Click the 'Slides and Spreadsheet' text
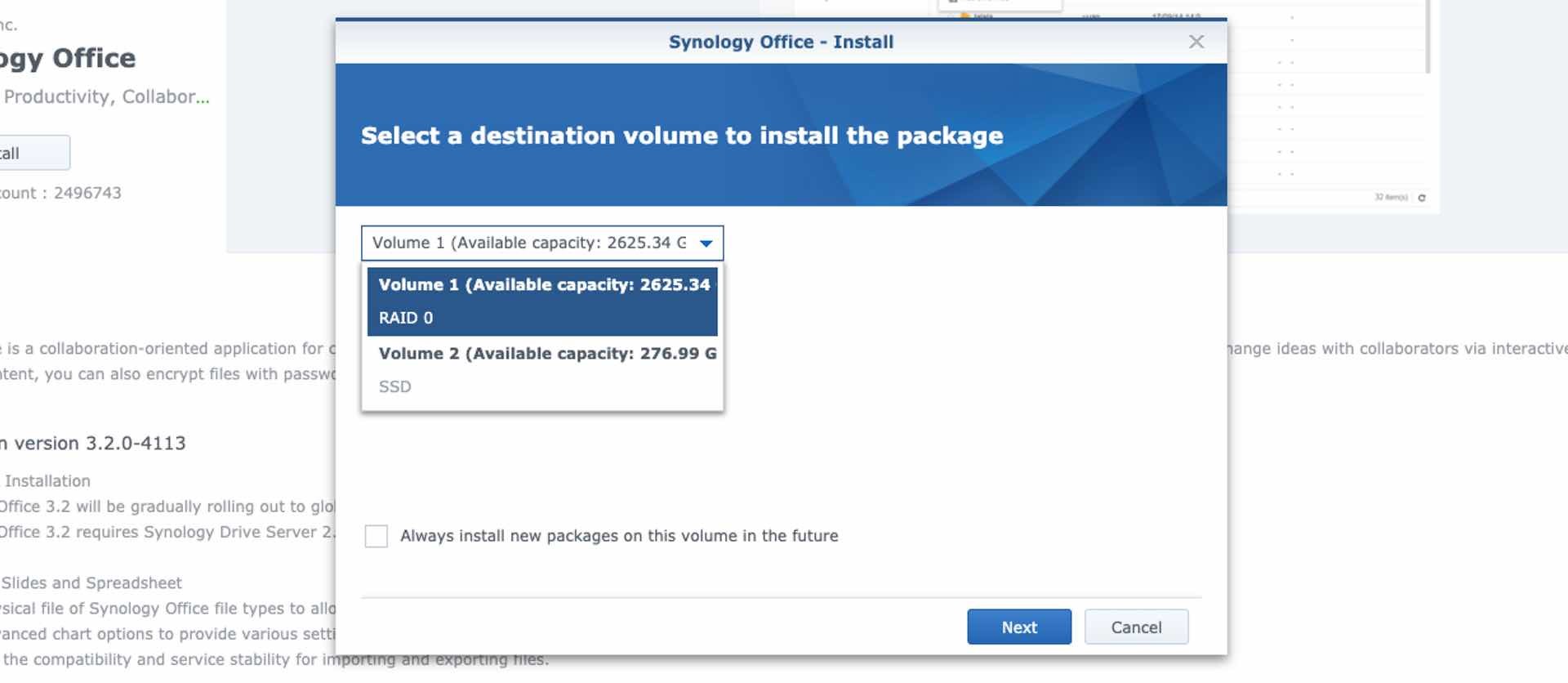1568x683 pixels. [91, 583]
